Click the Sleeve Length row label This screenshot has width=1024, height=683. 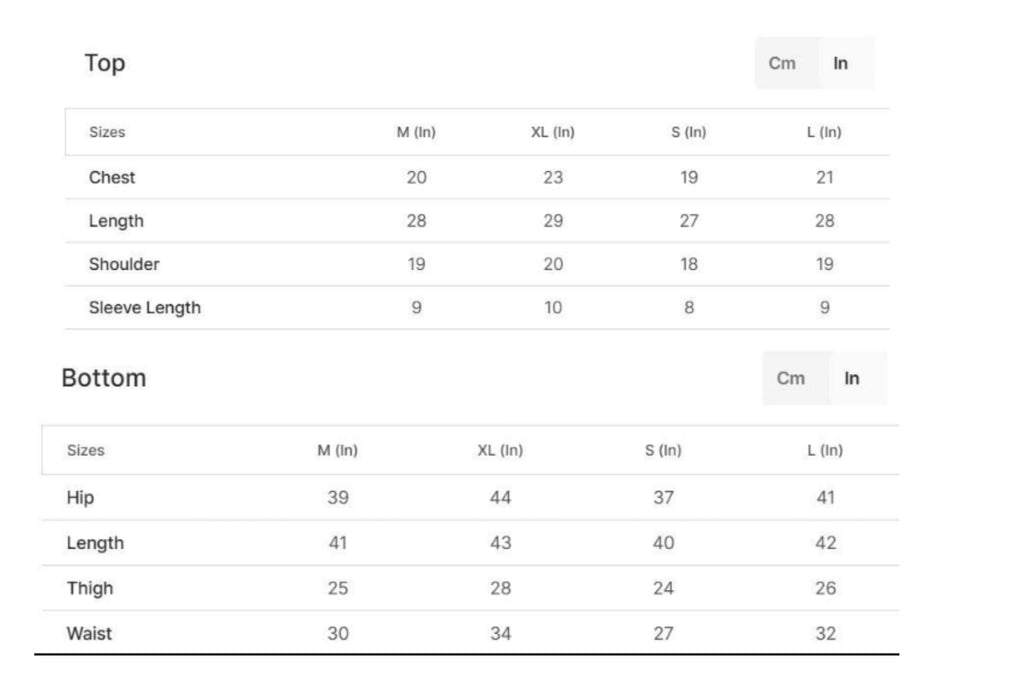[145, 308]
